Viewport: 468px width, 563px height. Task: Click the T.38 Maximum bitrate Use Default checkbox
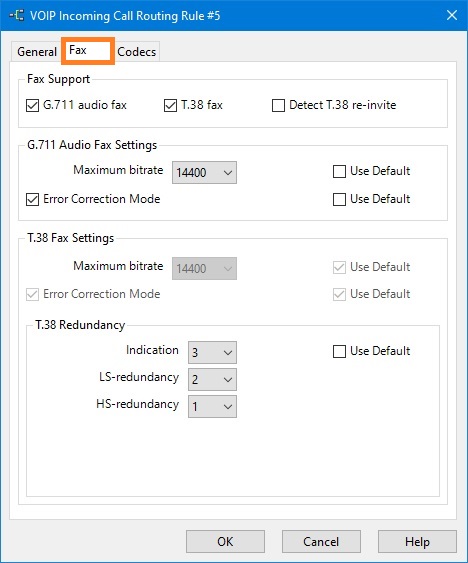tap(339, 267)
